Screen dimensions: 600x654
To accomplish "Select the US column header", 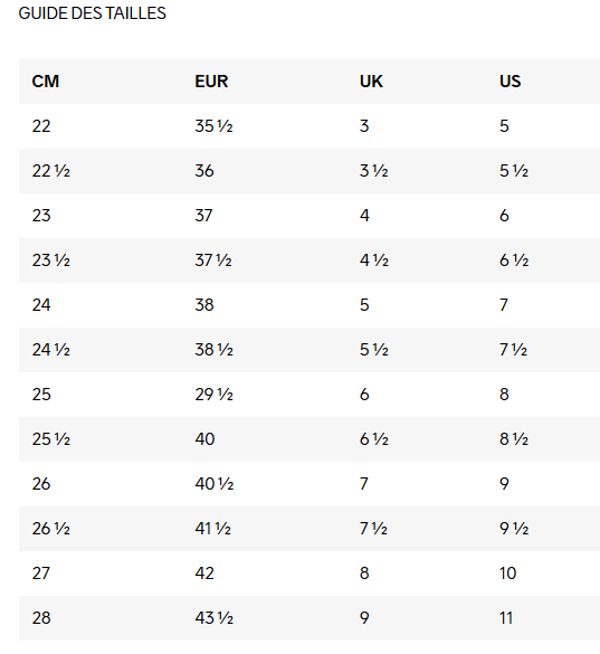I will [x=510, y=81].
